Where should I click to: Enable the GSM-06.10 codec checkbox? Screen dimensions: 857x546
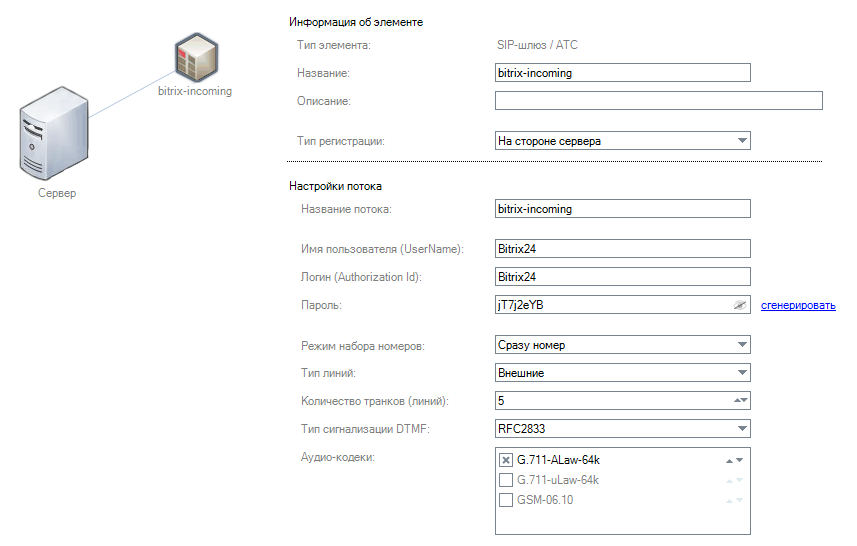[x=506, y=500]
